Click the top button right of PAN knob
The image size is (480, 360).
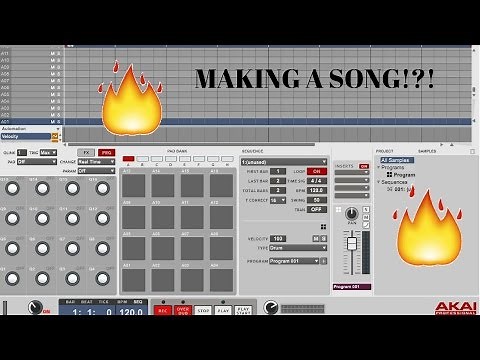[366, 209]
